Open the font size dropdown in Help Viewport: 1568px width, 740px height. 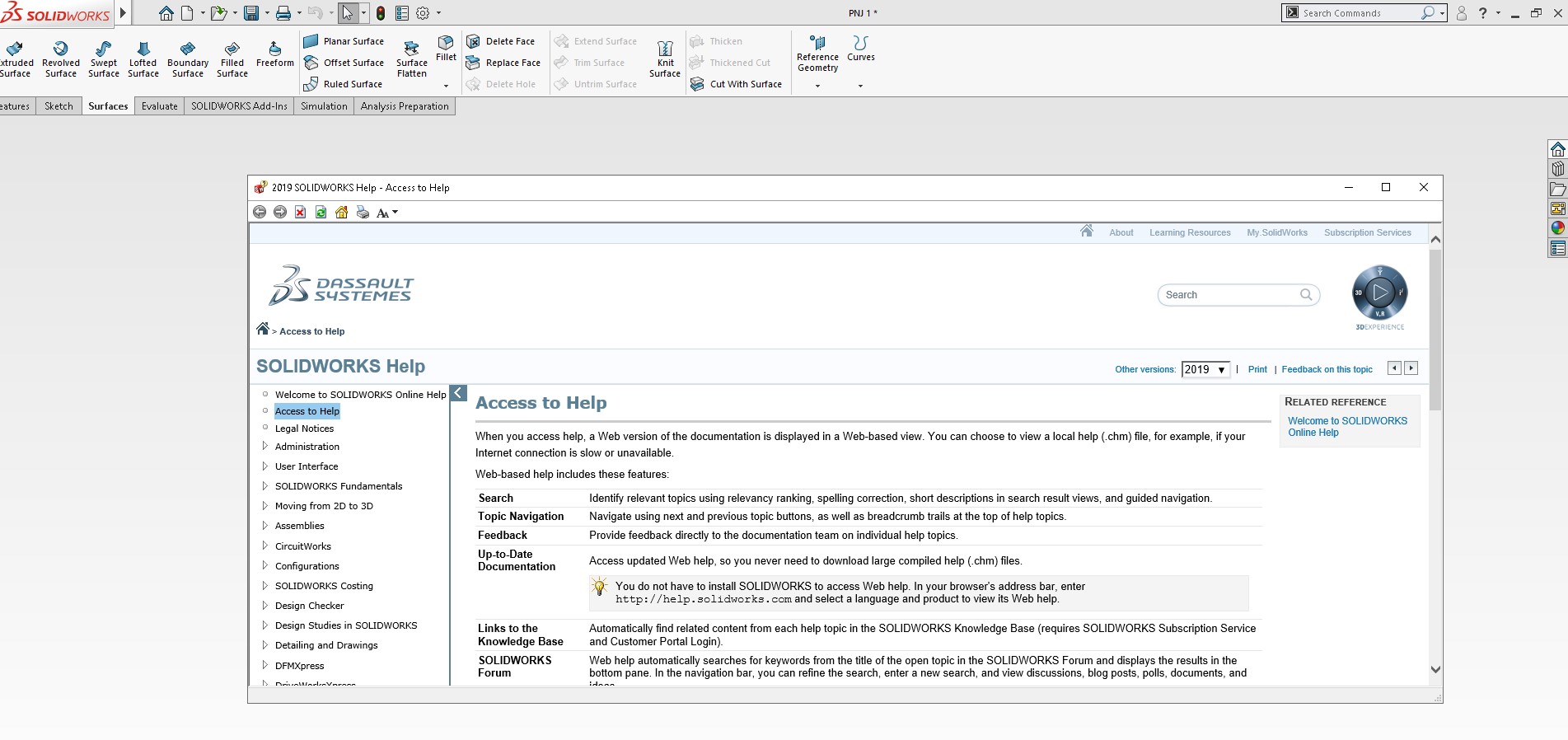387,213
